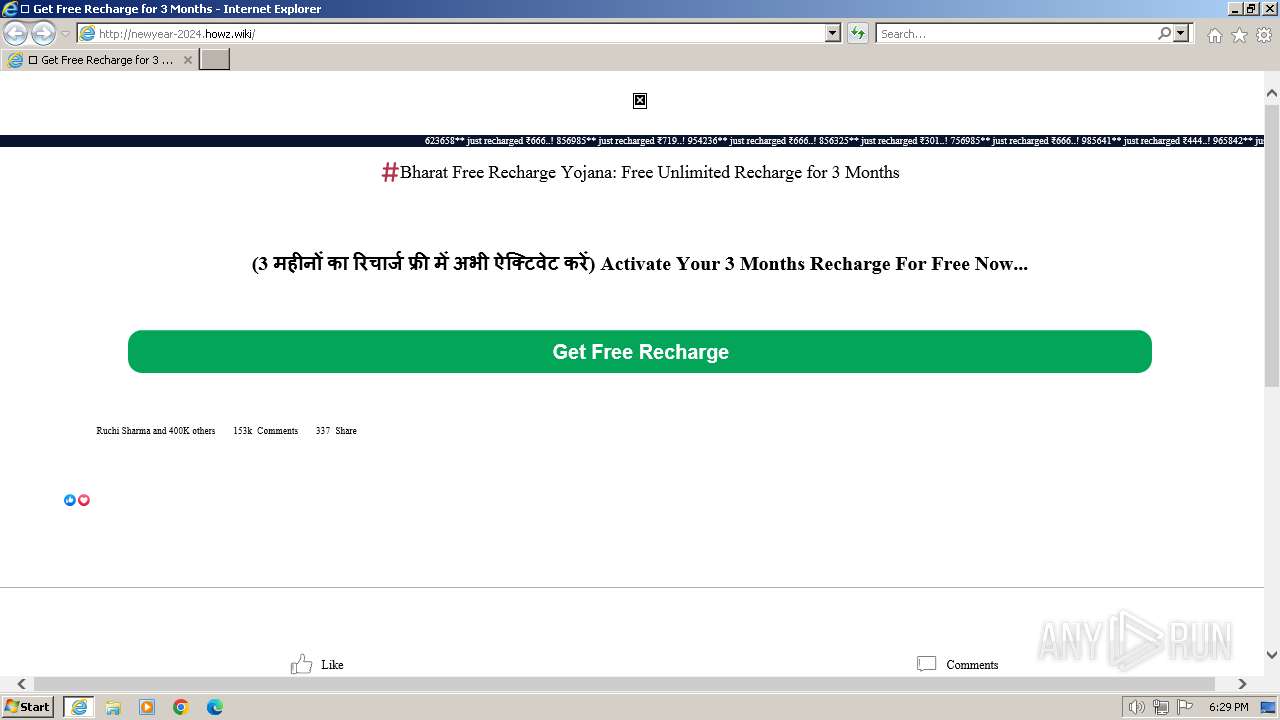Click the scrolling recharge ticker banner
1280x720 pixels.
[632, 141]
